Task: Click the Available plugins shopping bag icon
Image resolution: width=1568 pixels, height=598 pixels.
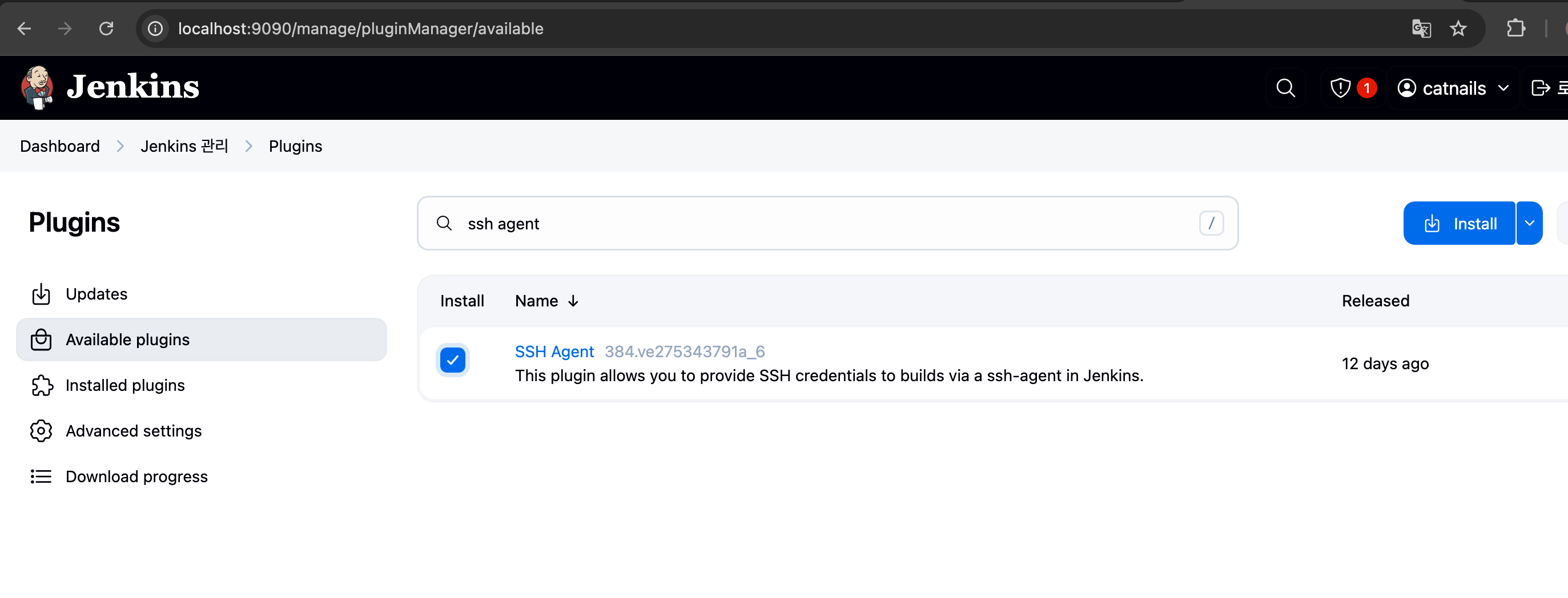Action: [41, 340]
